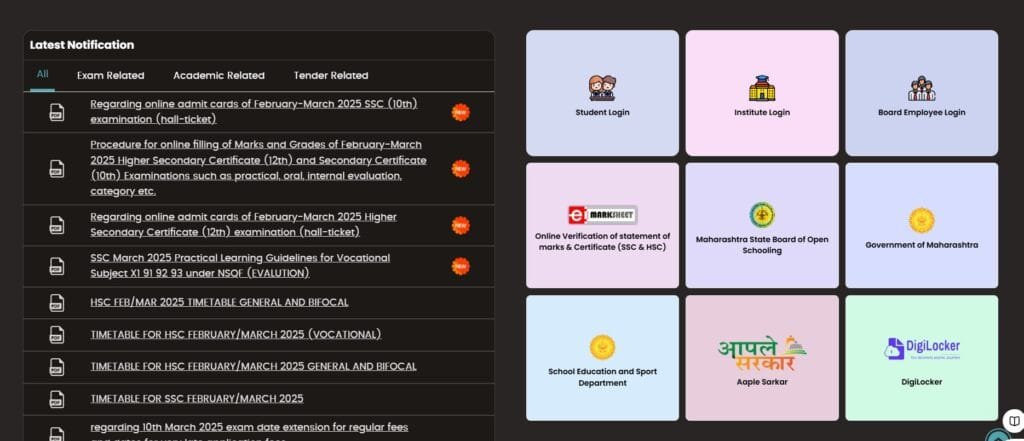Open Timetable for HSC 2025 (Vocational) link
This screenshot has width=1024, height=441.
pos(235,334)
